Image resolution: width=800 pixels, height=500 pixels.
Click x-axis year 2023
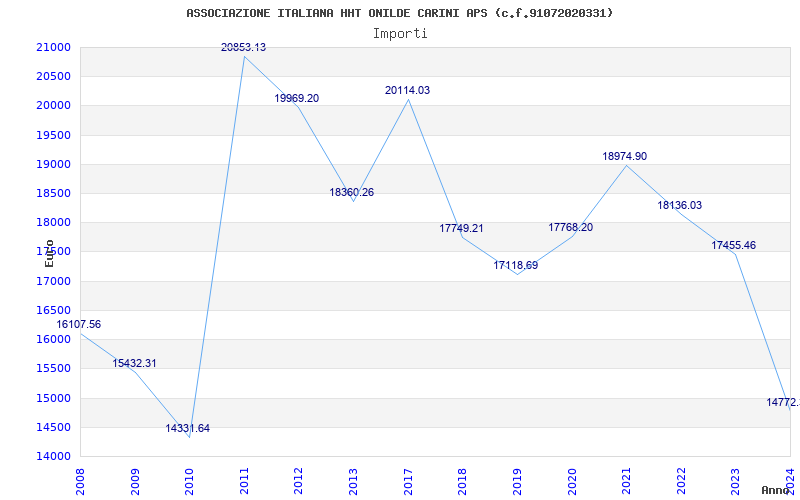coord(735,481)
